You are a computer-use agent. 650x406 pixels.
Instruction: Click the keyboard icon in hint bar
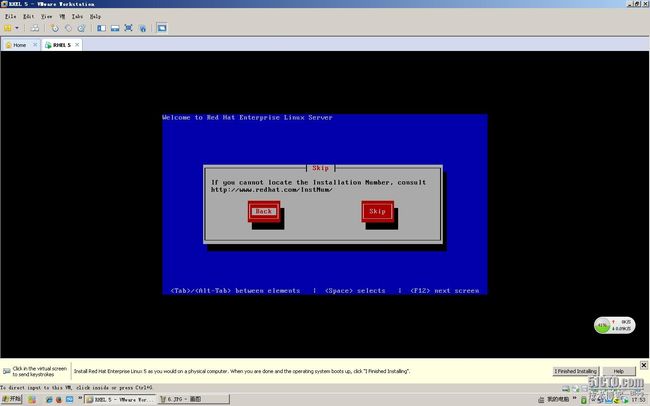(x=6, y=371)
